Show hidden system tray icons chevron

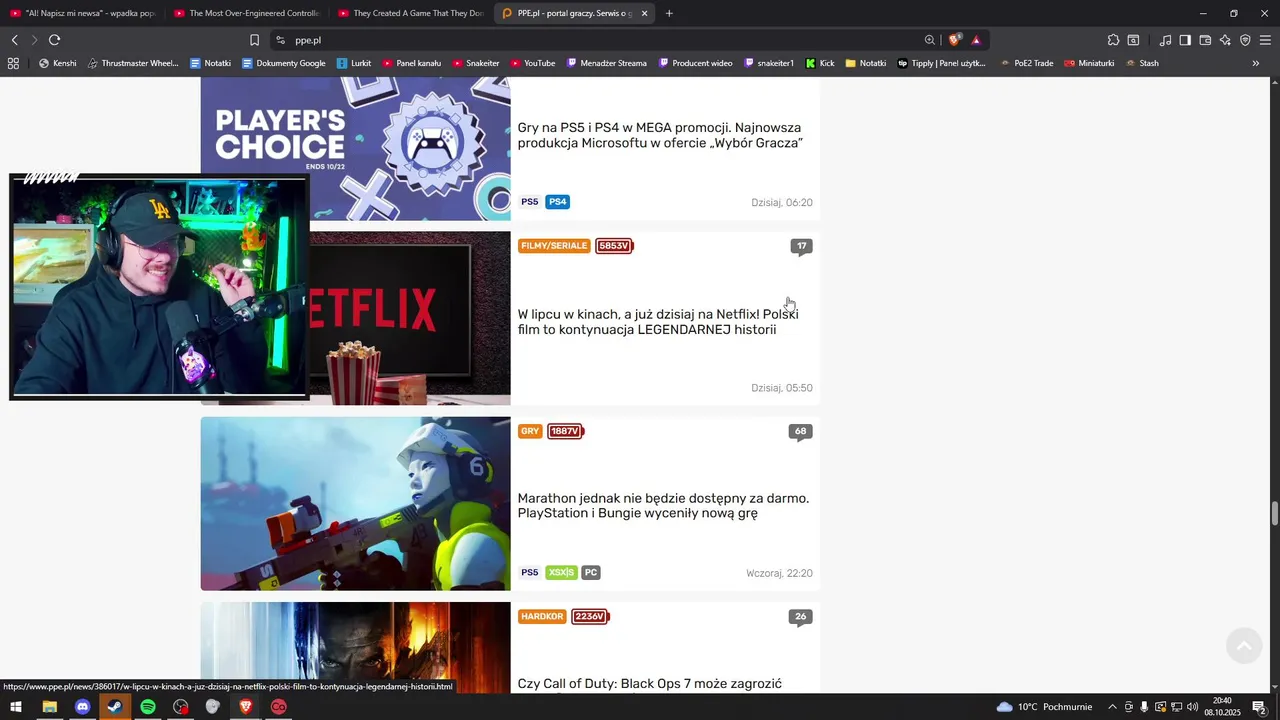pyautogui.click(x=1112, y=707)
